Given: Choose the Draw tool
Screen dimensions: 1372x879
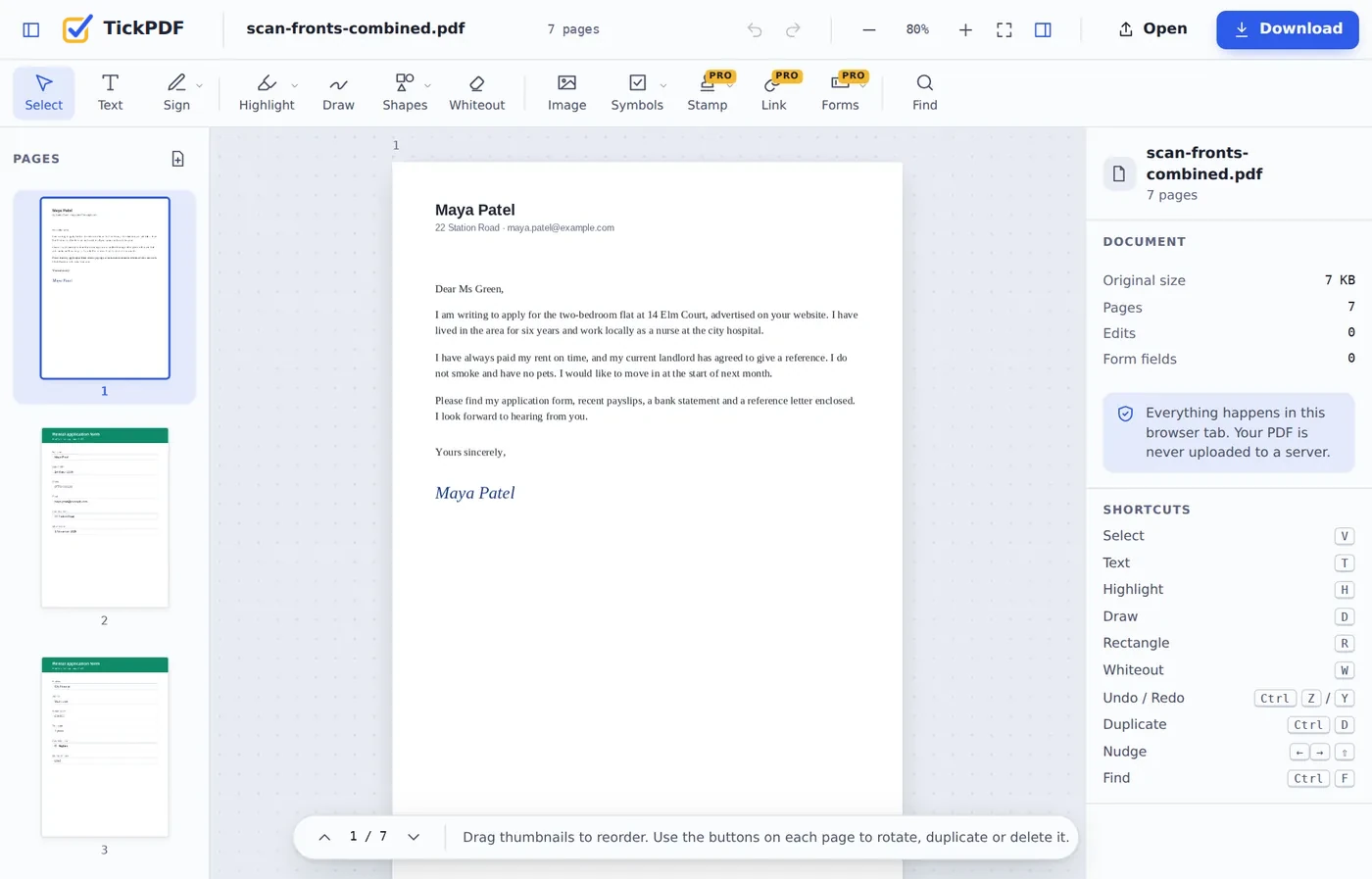Looking at the screenshot, I should click(338, 92).
